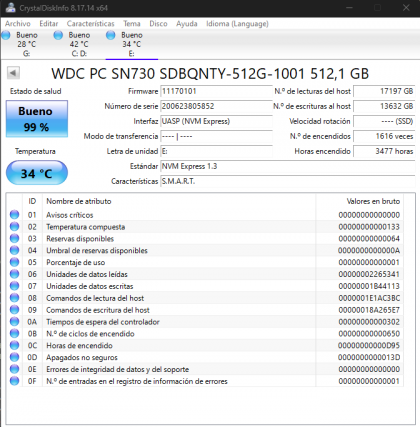The height and width of the screenshot is (427, 420).
Task: Click the Características field S.M.A.R.T.
Action: (288, 181)
